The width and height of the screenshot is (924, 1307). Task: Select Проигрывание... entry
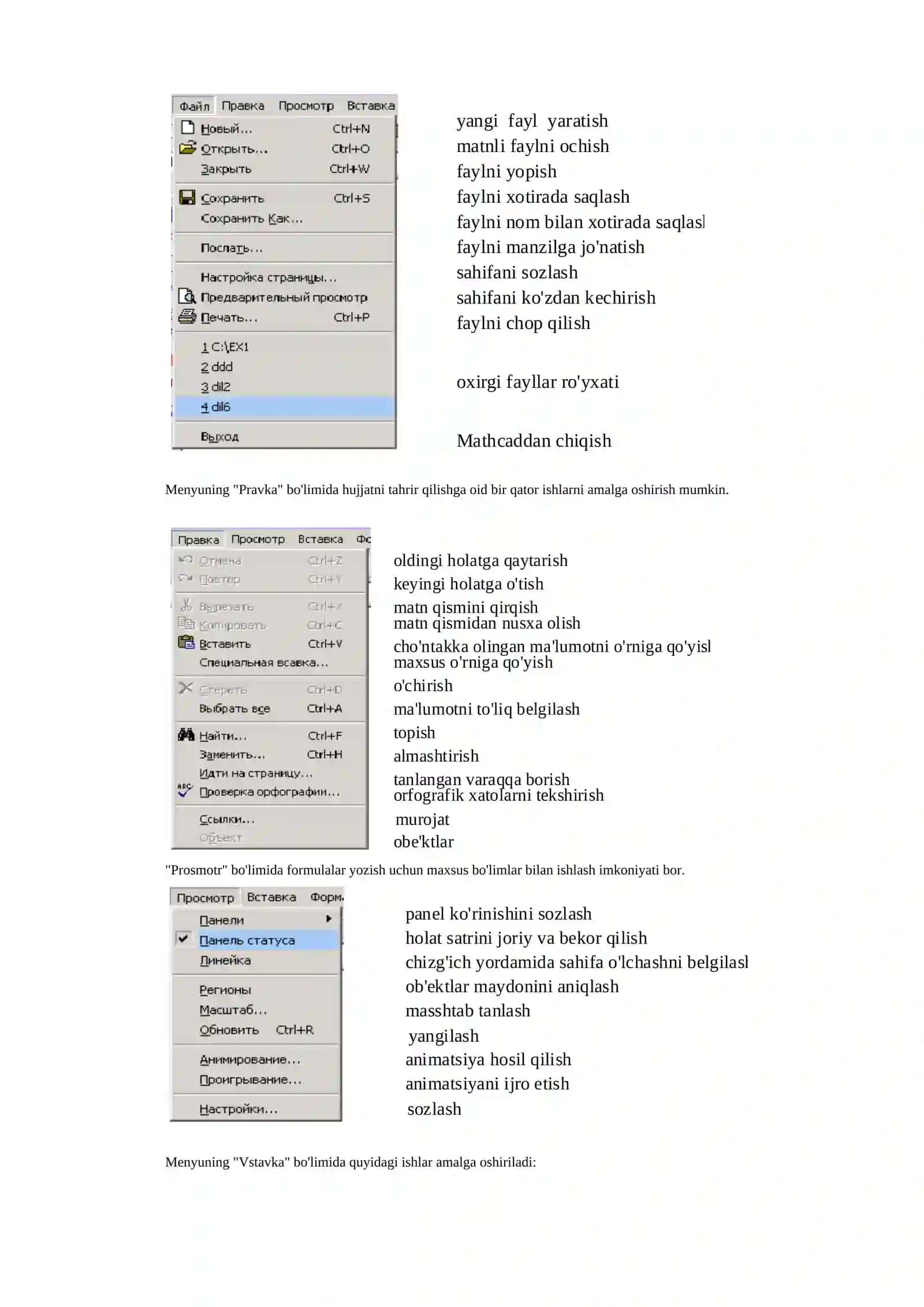click(x=256, y=1079)
